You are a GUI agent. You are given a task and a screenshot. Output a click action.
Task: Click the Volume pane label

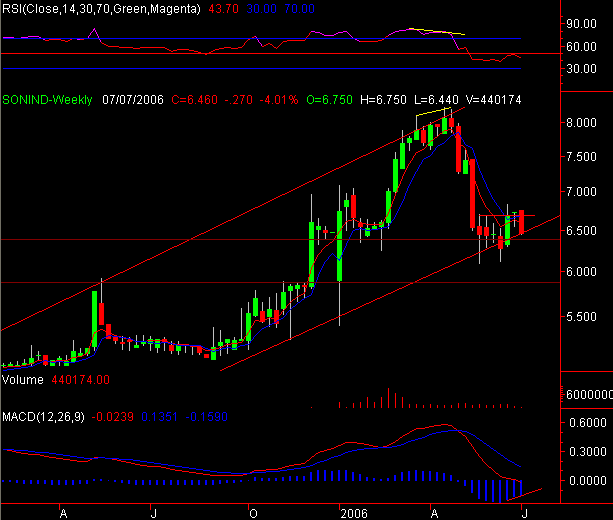(23, 380)
